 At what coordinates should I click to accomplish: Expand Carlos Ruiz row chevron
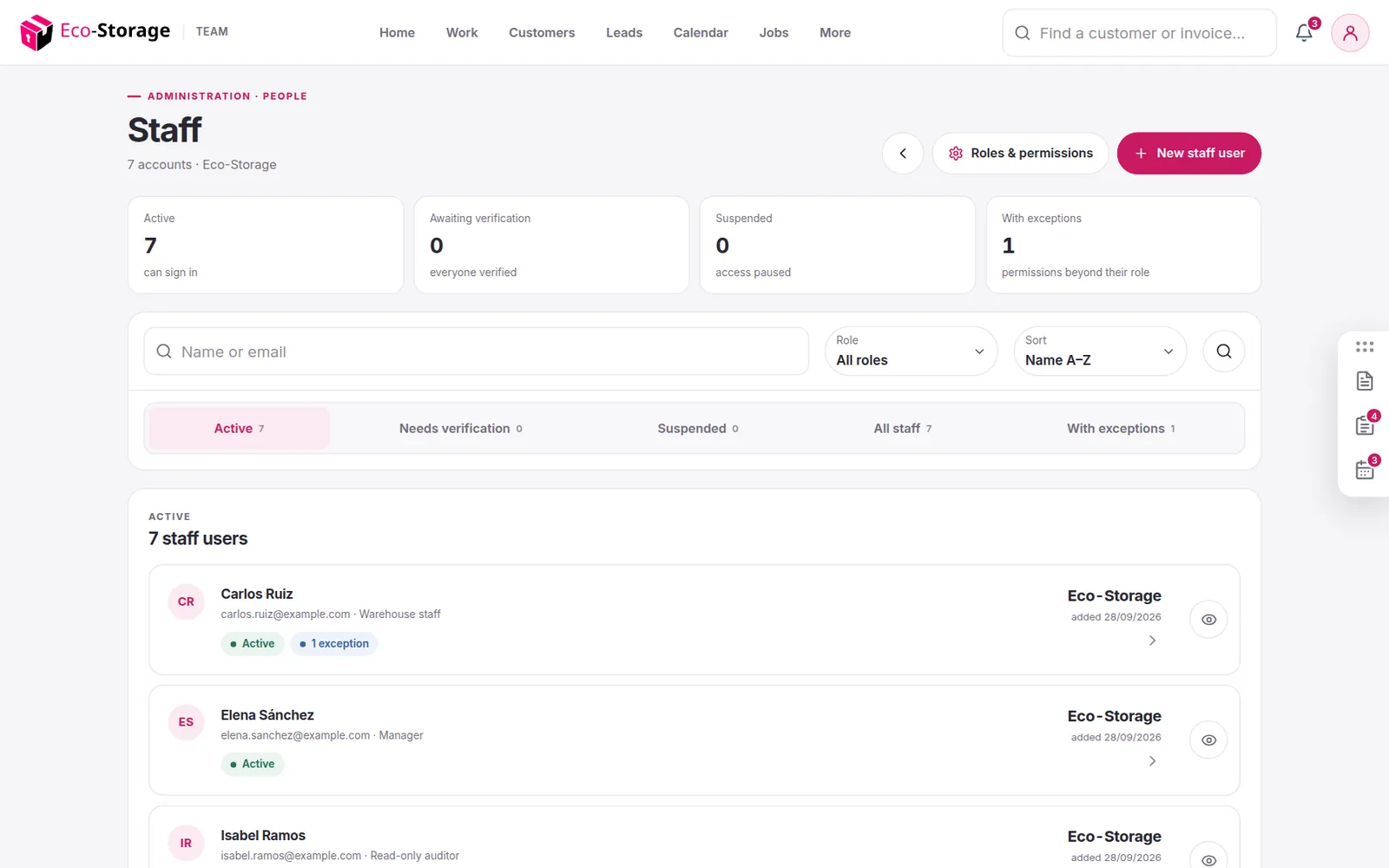[x=1152, y=641]
